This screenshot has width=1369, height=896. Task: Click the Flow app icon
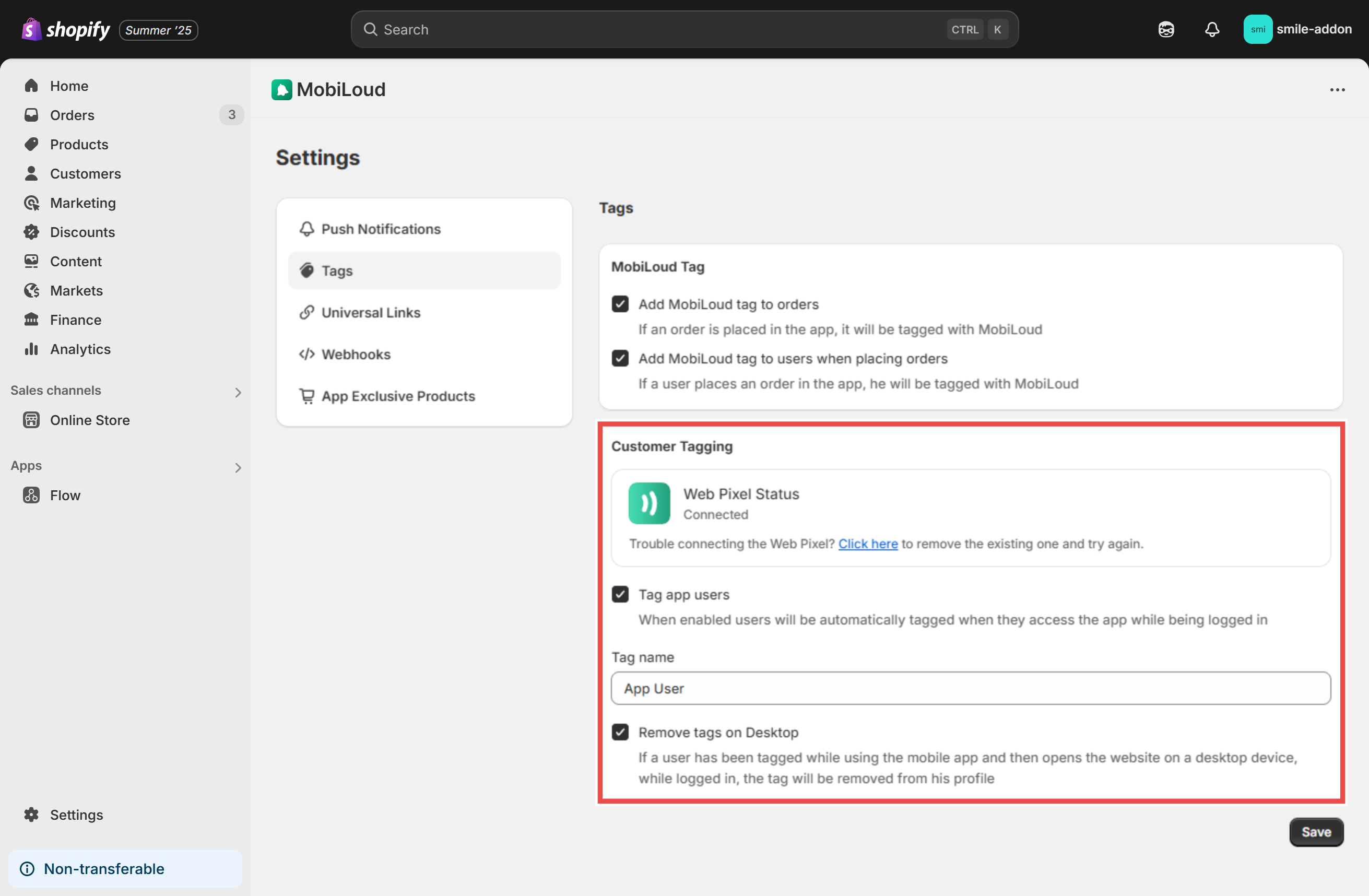click(32, 495)
